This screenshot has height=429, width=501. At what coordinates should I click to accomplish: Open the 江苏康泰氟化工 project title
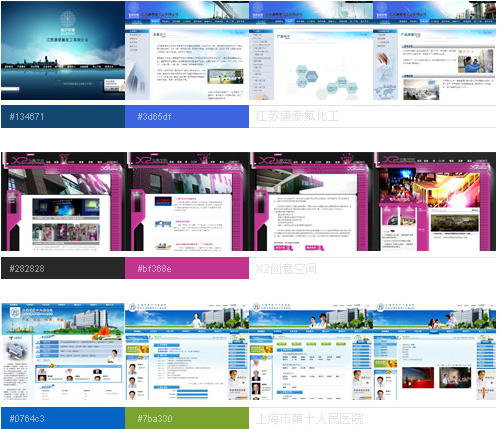(297, 116)
